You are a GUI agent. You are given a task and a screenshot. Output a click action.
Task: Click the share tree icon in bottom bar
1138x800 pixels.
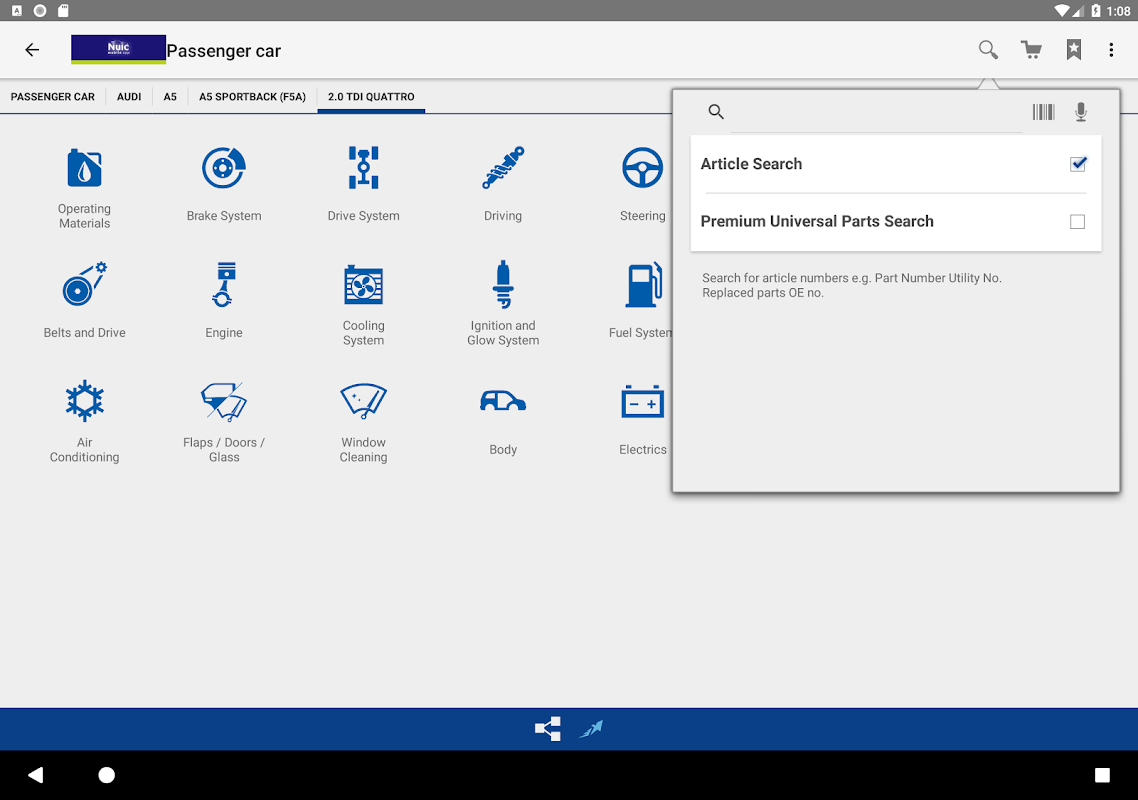548,728
